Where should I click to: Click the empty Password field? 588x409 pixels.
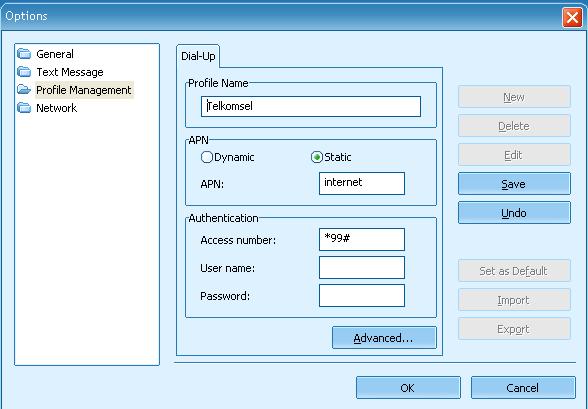362,295
